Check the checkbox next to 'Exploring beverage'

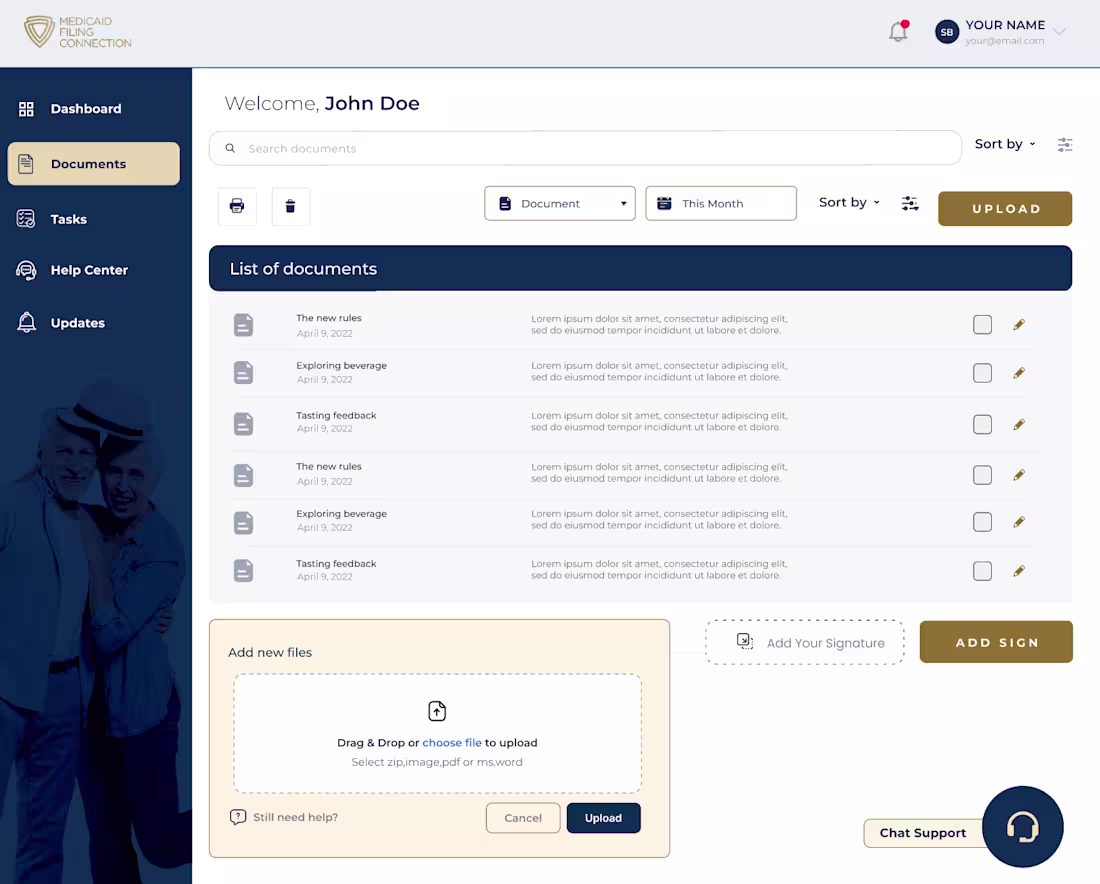point(982,372)
